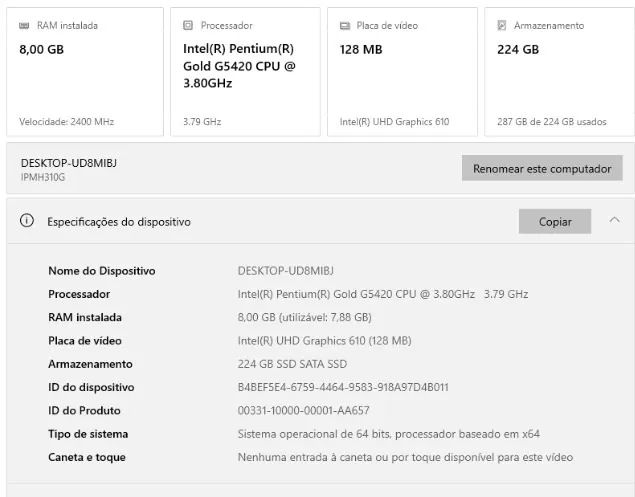635x497 pixels.
Task: Select the Armazenamento card title
Action: [x=549, y=26]
